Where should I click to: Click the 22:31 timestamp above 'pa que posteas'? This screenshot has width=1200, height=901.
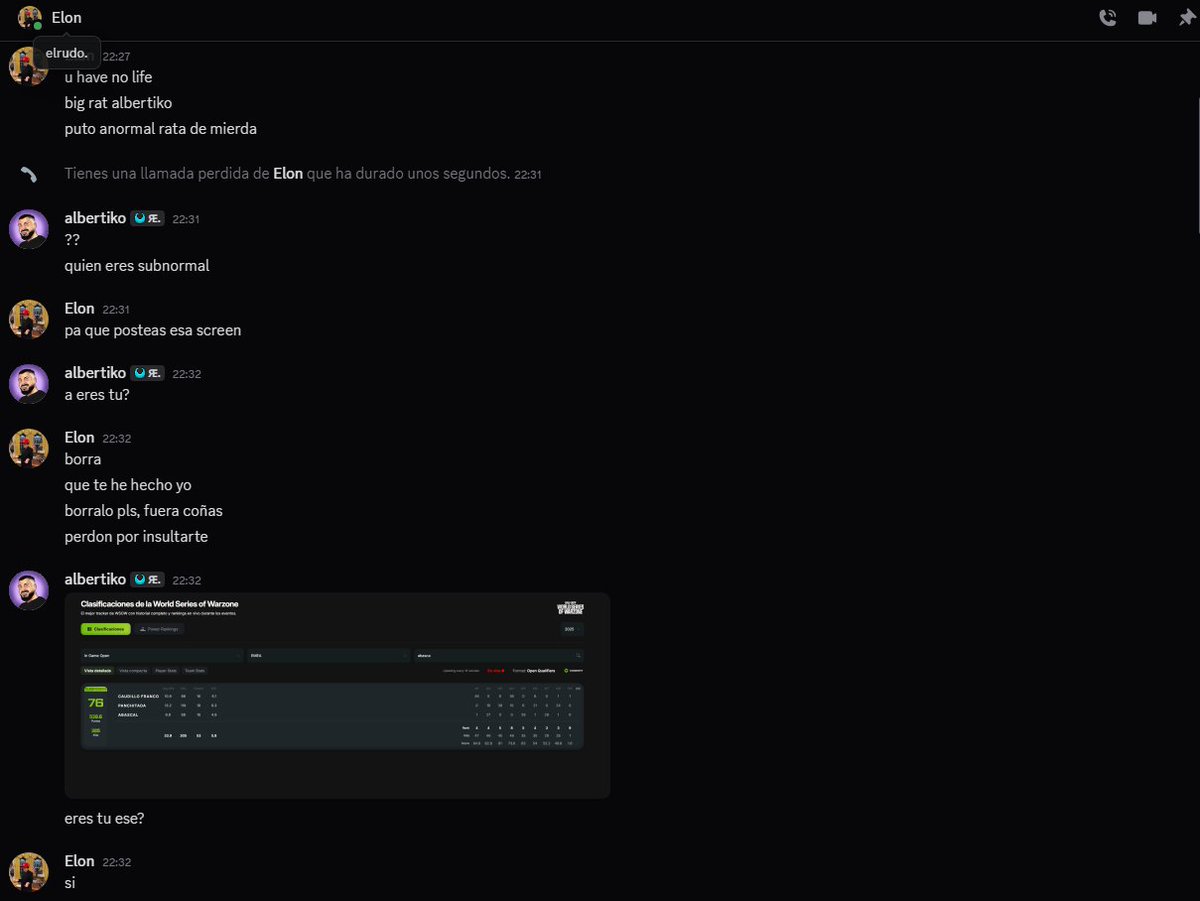point(116,310)
